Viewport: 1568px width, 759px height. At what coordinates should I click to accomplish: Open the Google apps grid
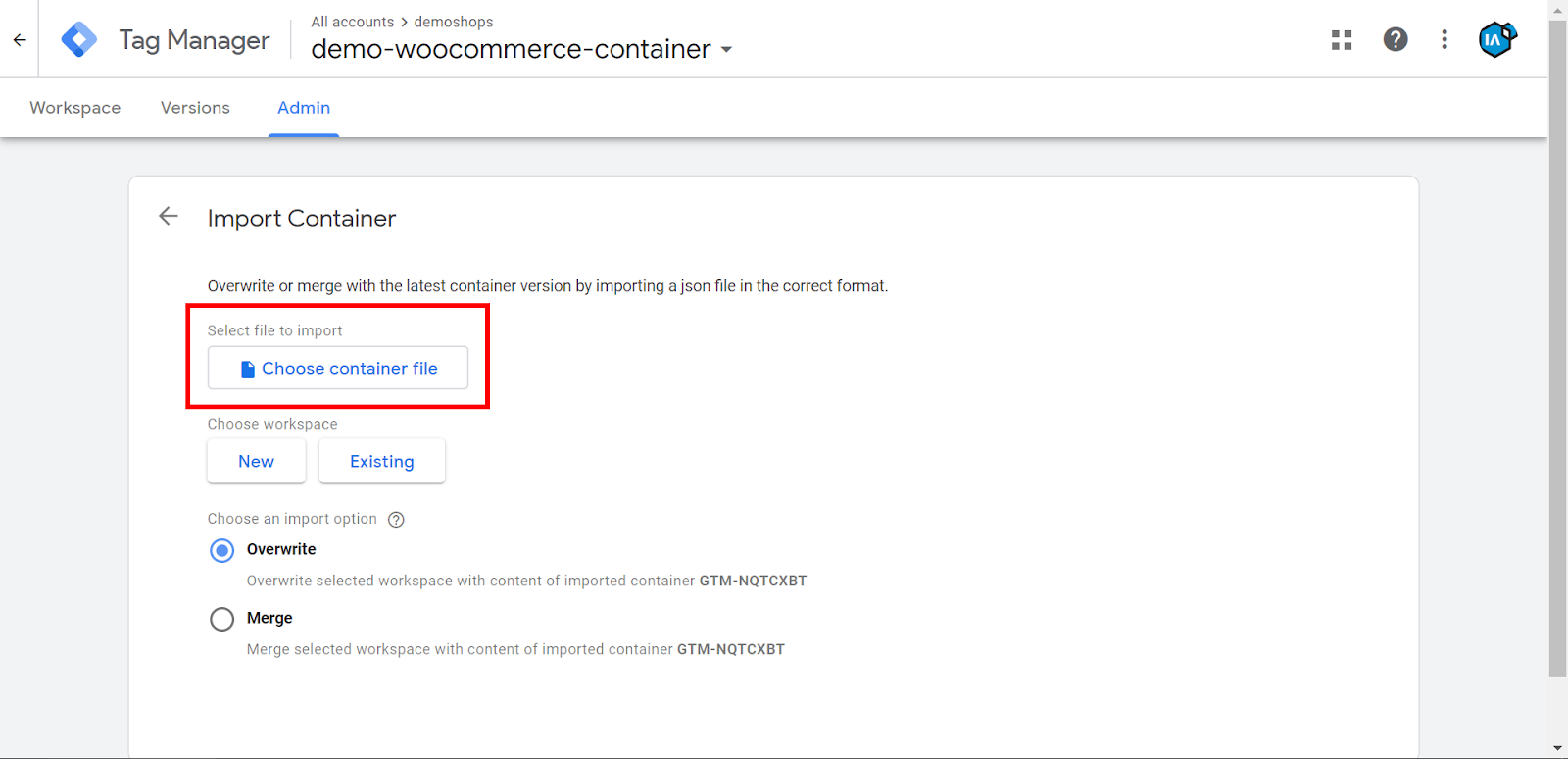pos(1342,40)
